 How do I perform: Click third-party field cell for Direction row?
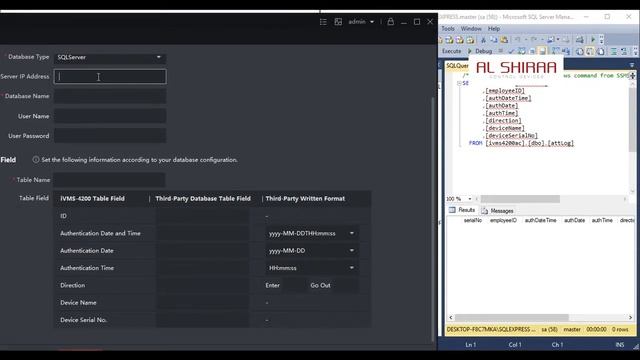click(x=203, y=285)
